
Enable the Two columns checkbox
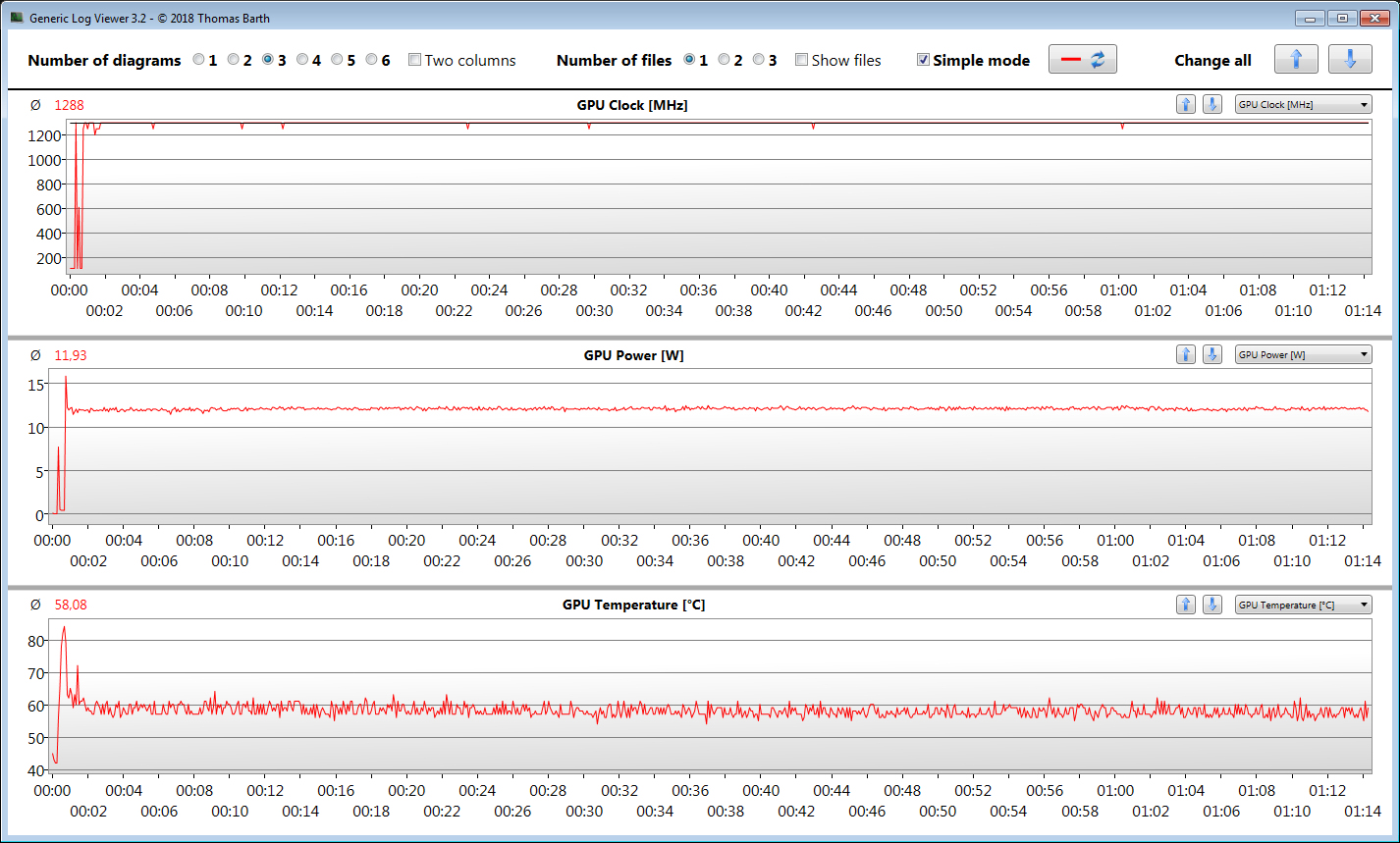[x=414, y=60]
